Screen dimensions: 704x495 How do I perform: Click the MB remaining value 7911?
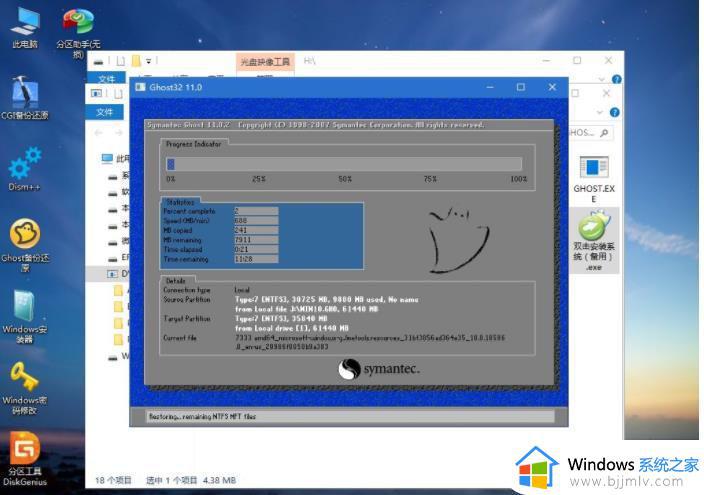click(256, 240)
